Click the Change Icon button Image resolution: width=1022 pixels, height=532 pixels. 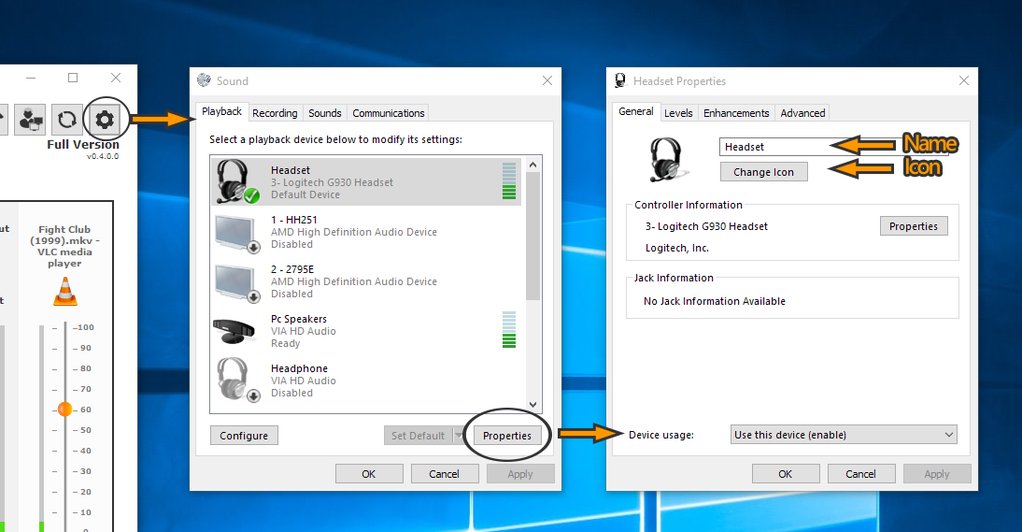[x=763, y=172]
